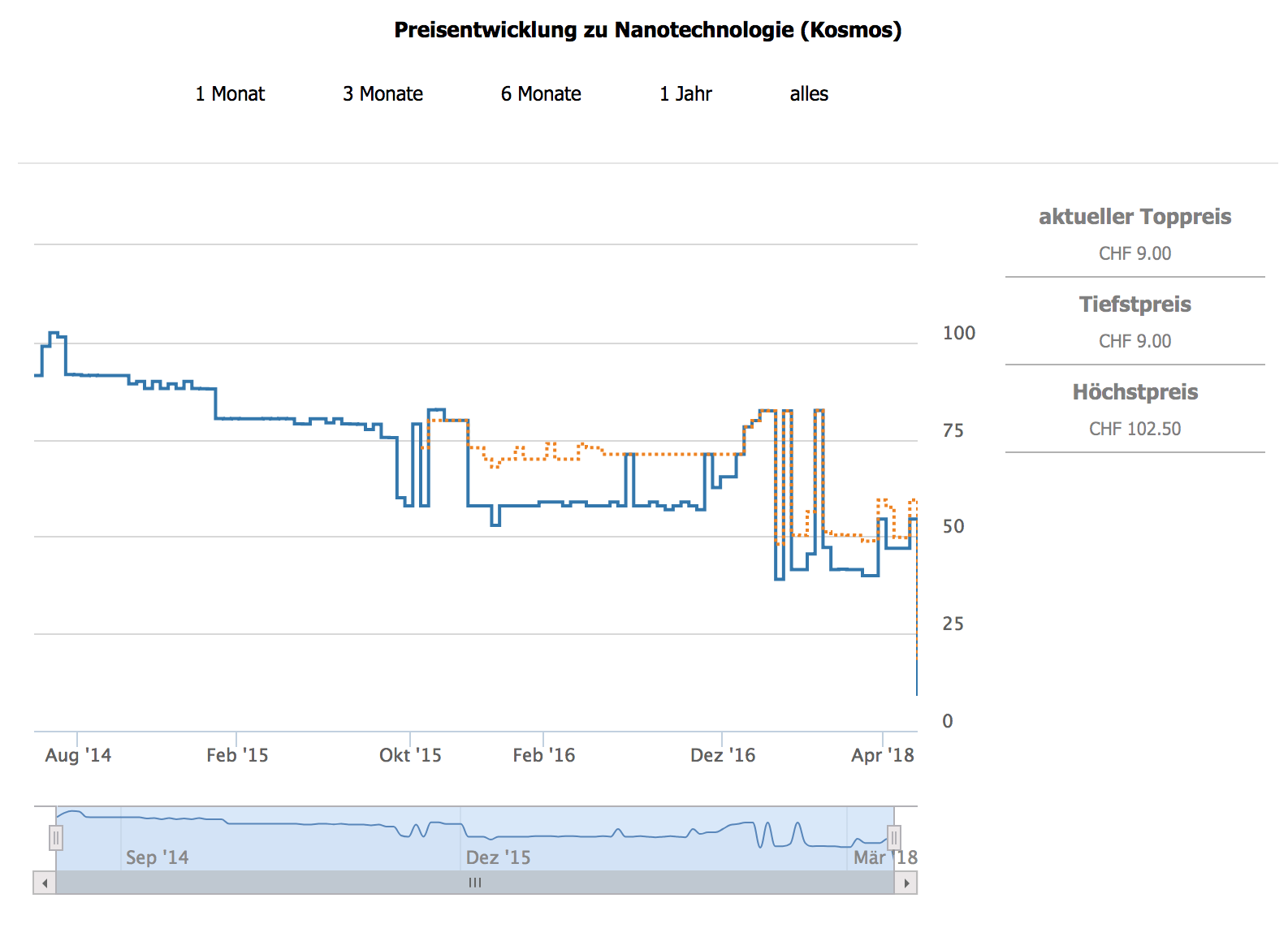Choose the 1 Jahr range
Image resolution: width=1288 pixels, height=937 pixels.
685,94
